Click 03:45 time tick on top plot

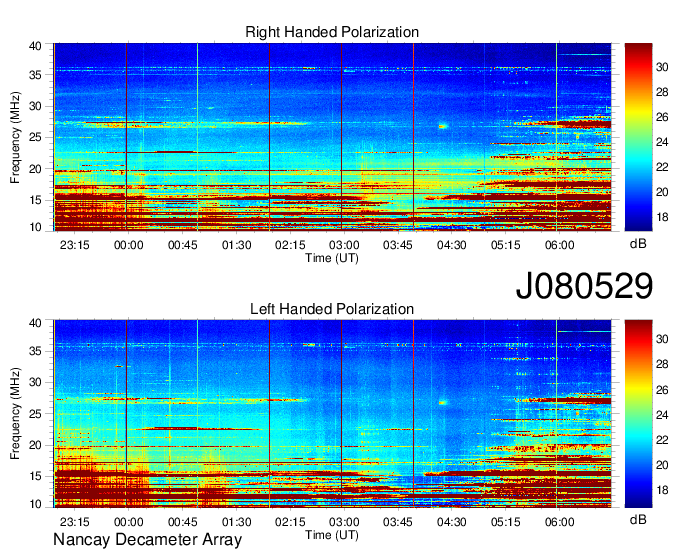tap(398, 245)
